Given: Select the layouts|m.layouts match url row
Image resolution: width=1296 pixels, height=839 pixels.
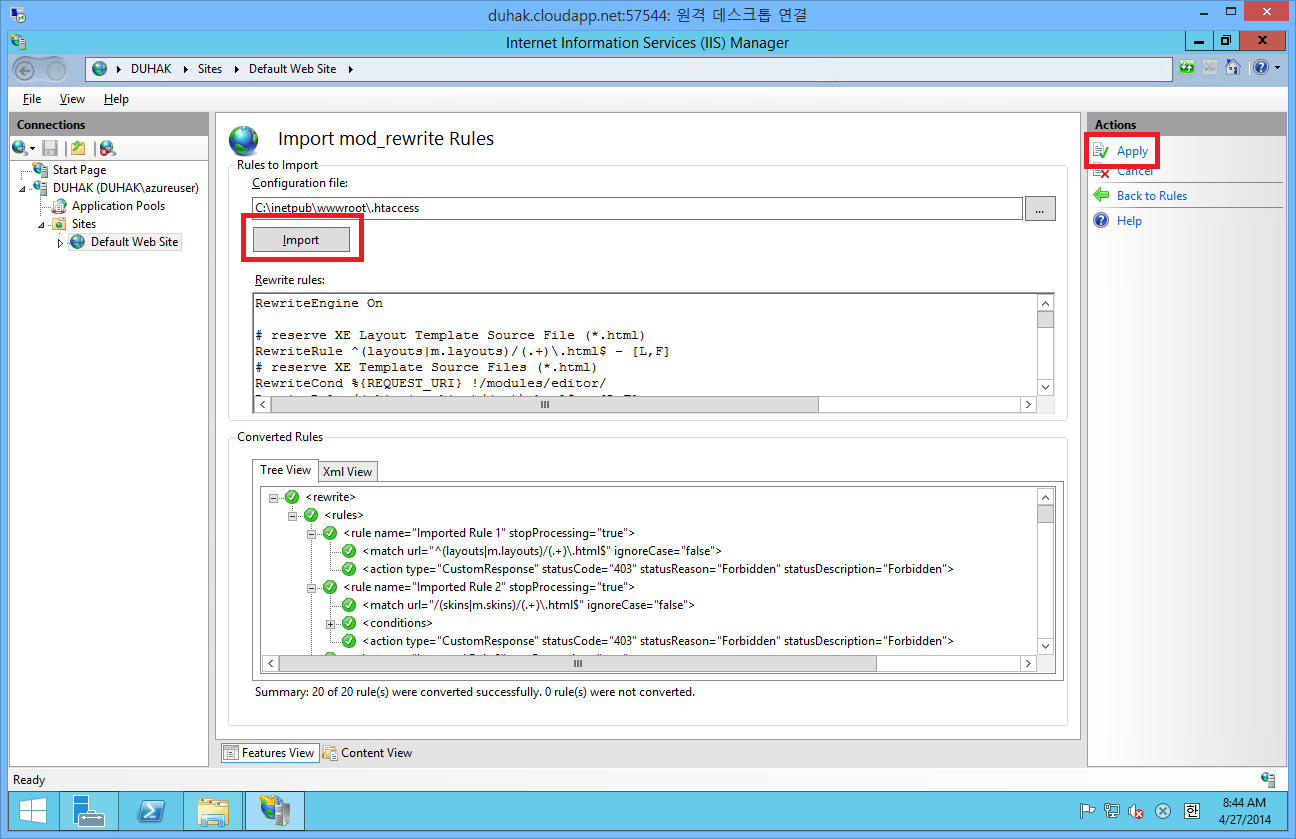Looking at the screenshot, I should [542, 551].
